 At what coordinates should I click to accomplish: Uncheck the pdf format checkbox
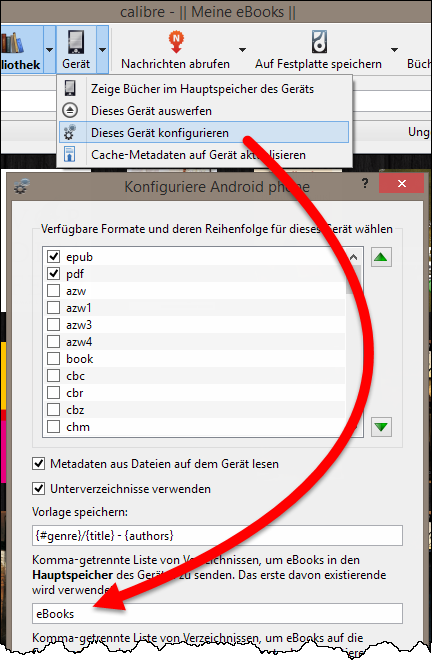pos(53,274)
